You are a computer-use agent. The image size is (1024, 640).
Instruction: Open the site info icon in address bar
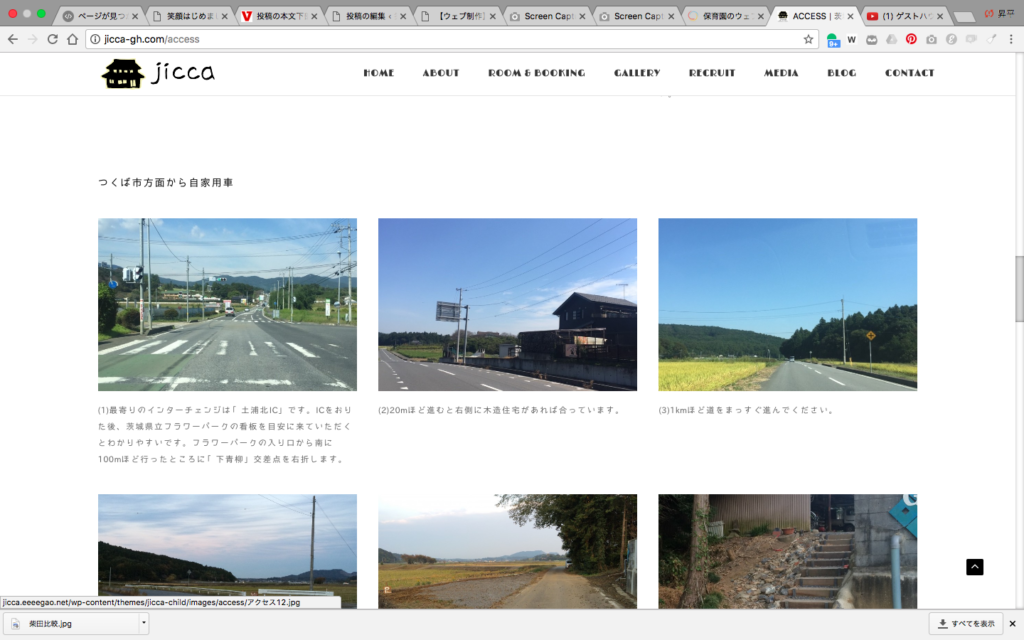coord(95,39)
